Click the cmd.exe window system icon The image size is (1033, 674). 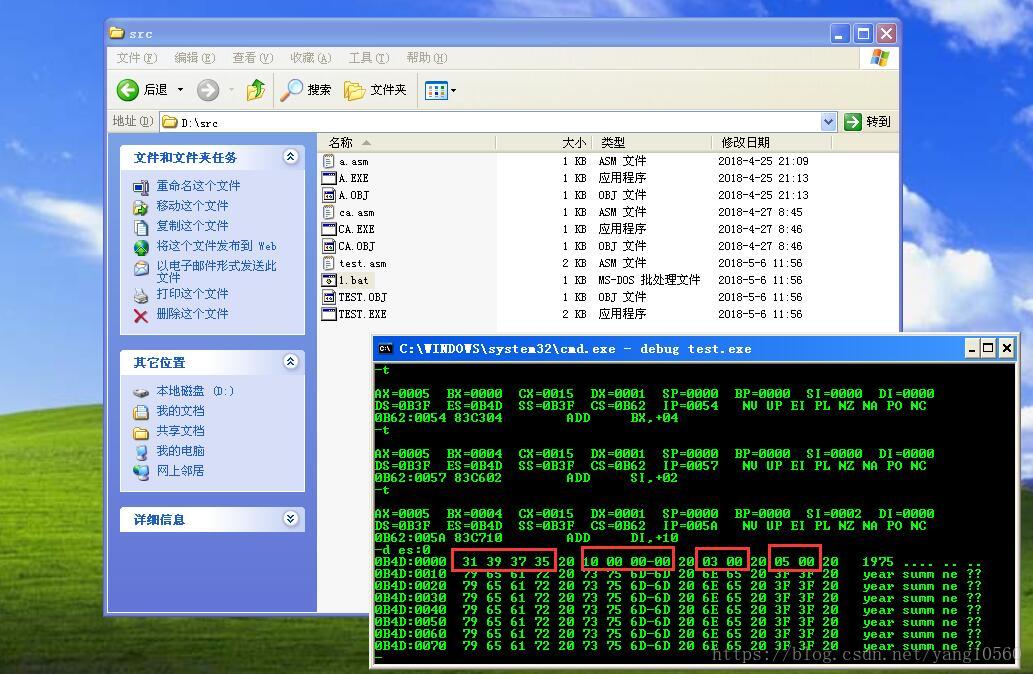pos(385,349)
